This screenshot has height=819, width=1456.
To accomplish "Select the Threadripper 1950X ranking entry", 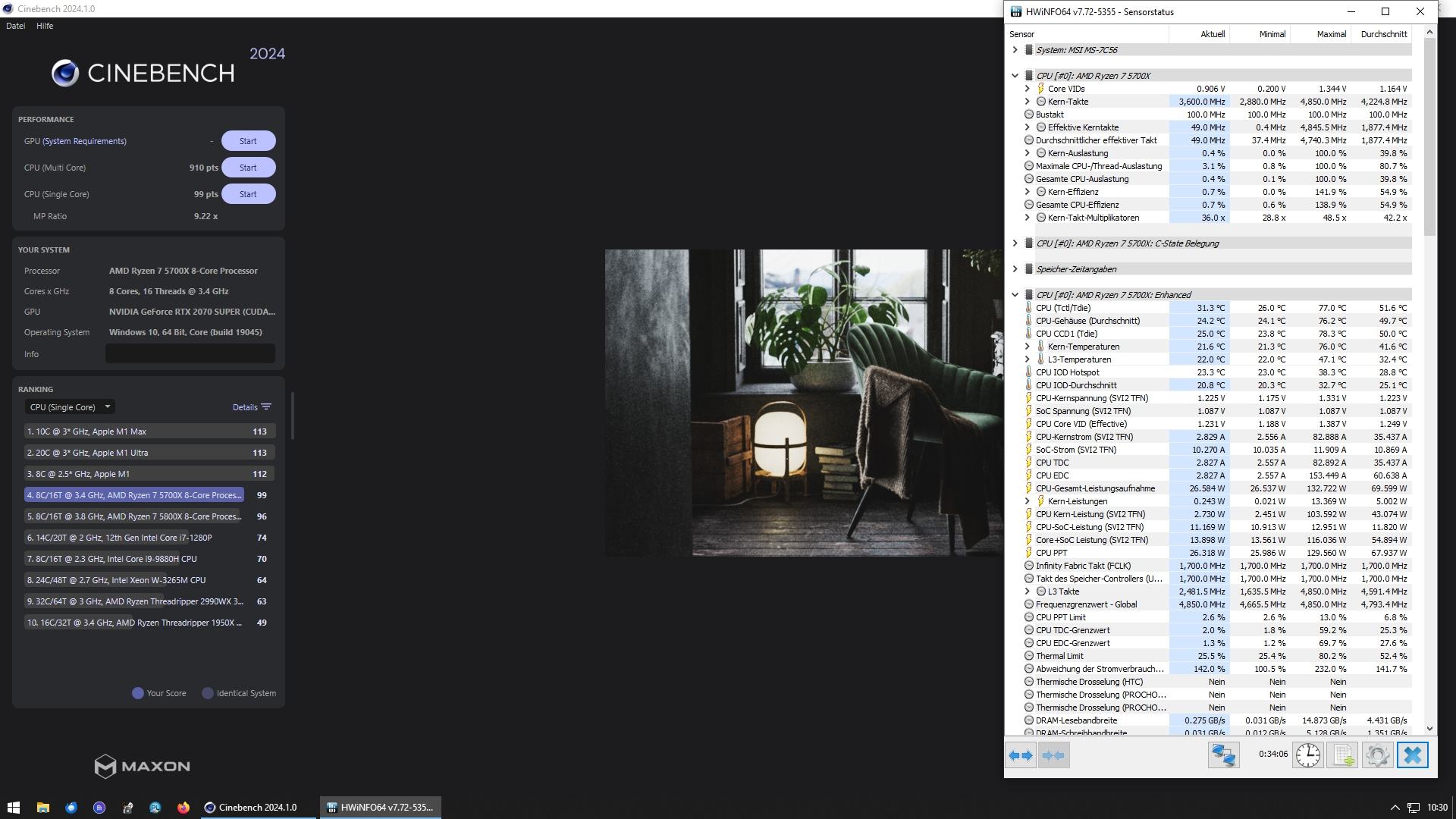I will [x=149, y=623].
